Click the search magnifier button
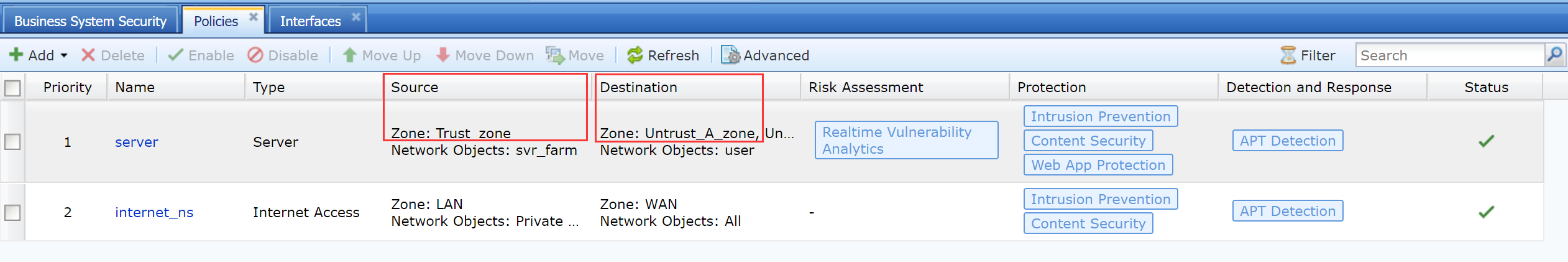This screenshot has width=1568, height=262. click(1554, 55)
